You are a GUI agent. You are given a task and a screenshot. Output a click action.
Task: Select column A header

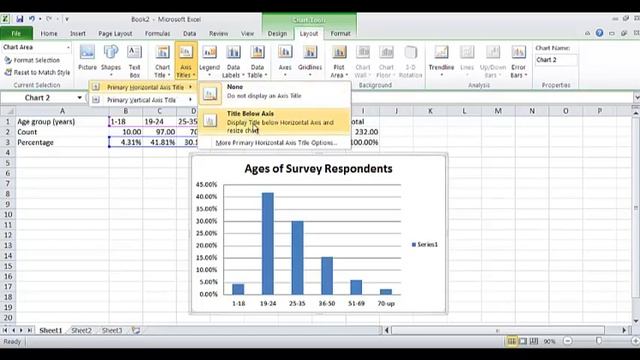[x=62, y=111]
